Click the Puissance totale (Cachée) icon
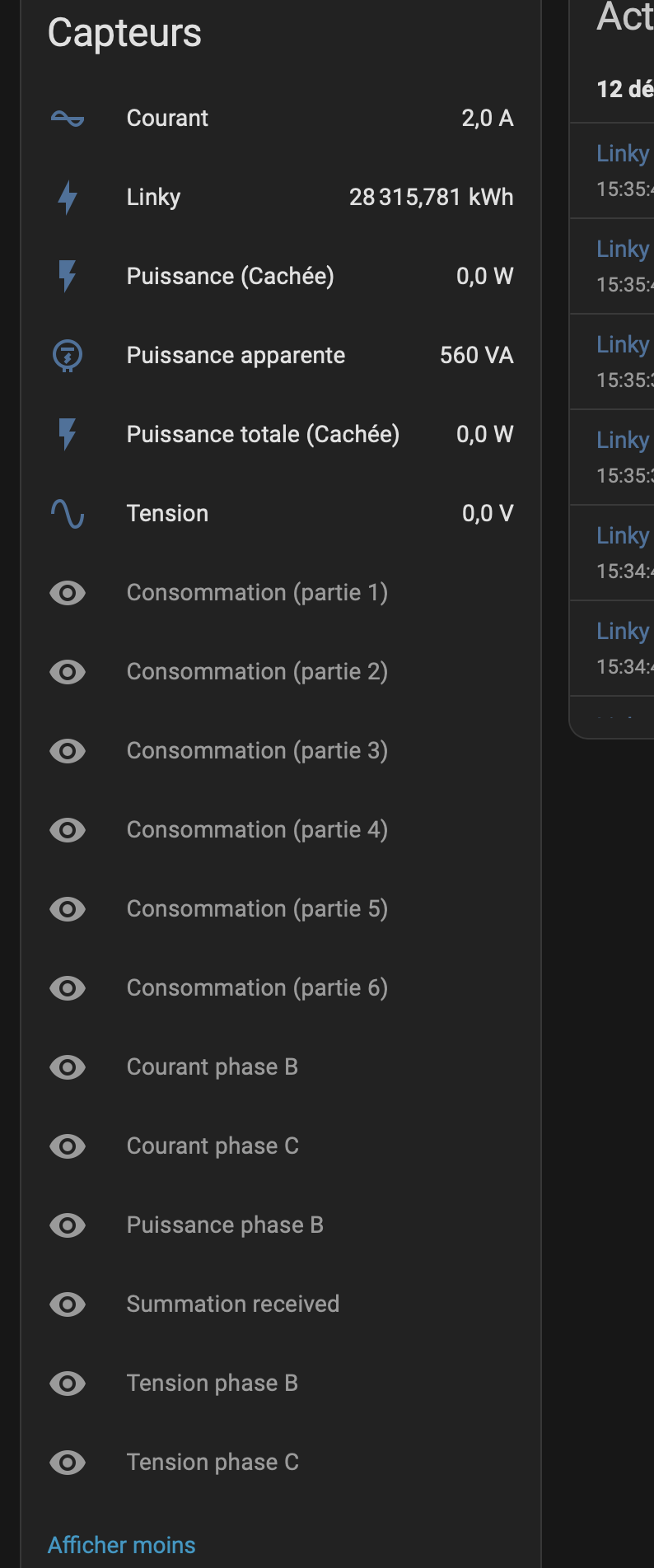The height and width of the screenshot is (1568, 654). [67, 434]
